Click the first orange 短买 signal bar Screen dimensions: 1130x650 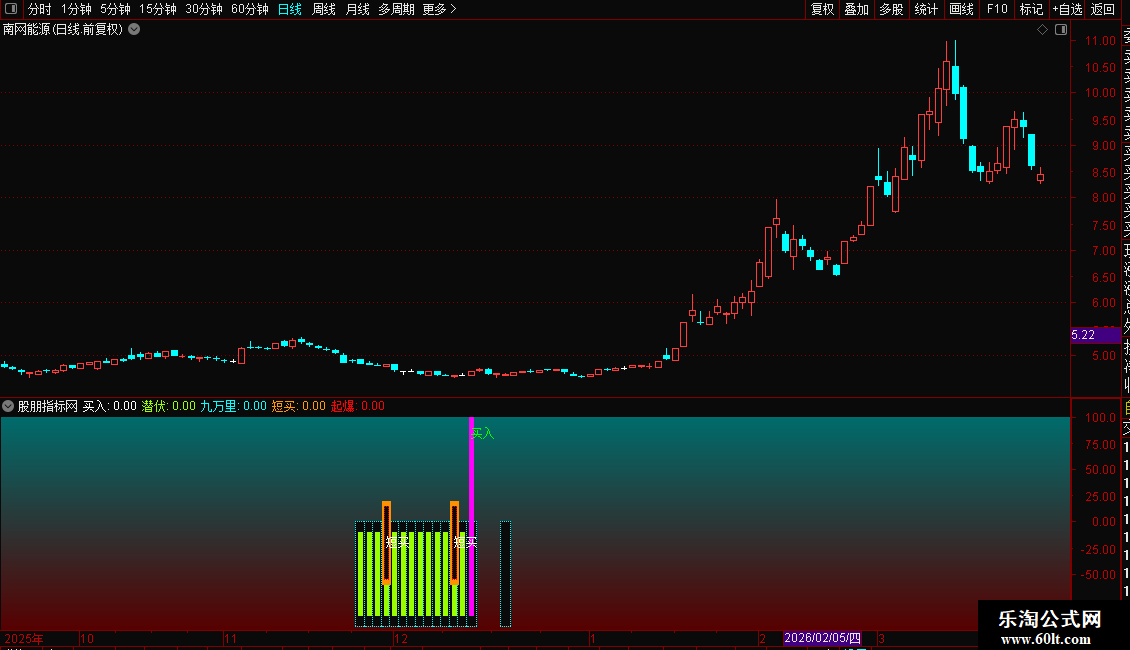pyautogui.click(x=386, y=543)
